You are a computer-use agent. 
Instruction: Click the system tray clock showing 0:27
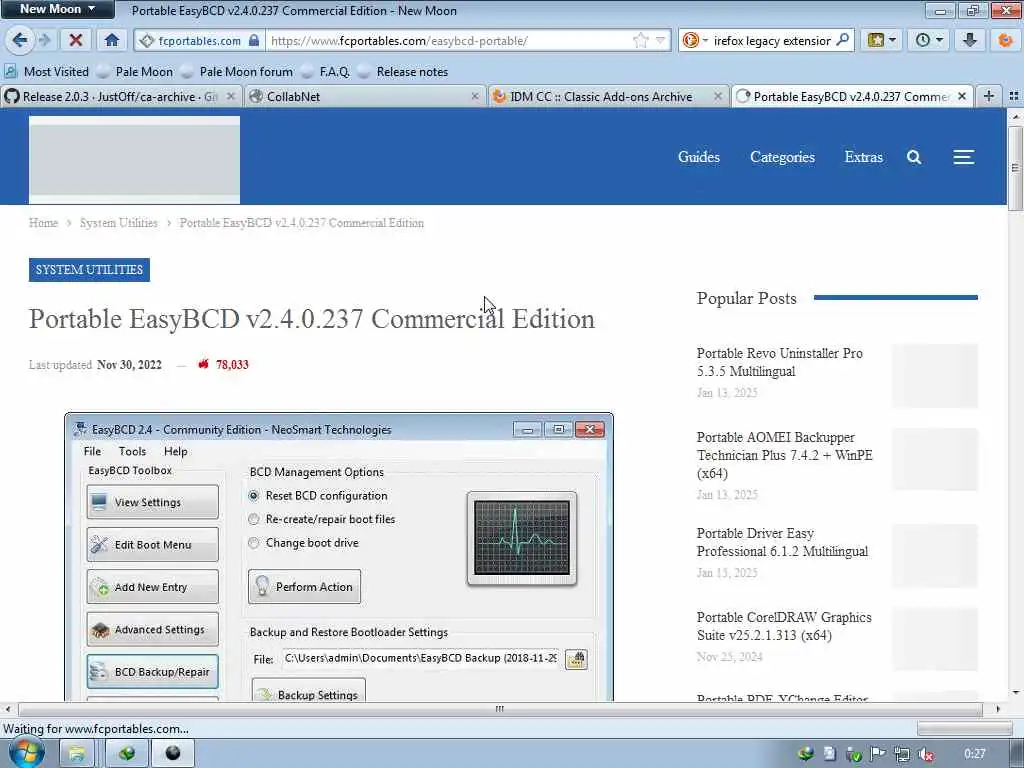[x=974, y=754]
